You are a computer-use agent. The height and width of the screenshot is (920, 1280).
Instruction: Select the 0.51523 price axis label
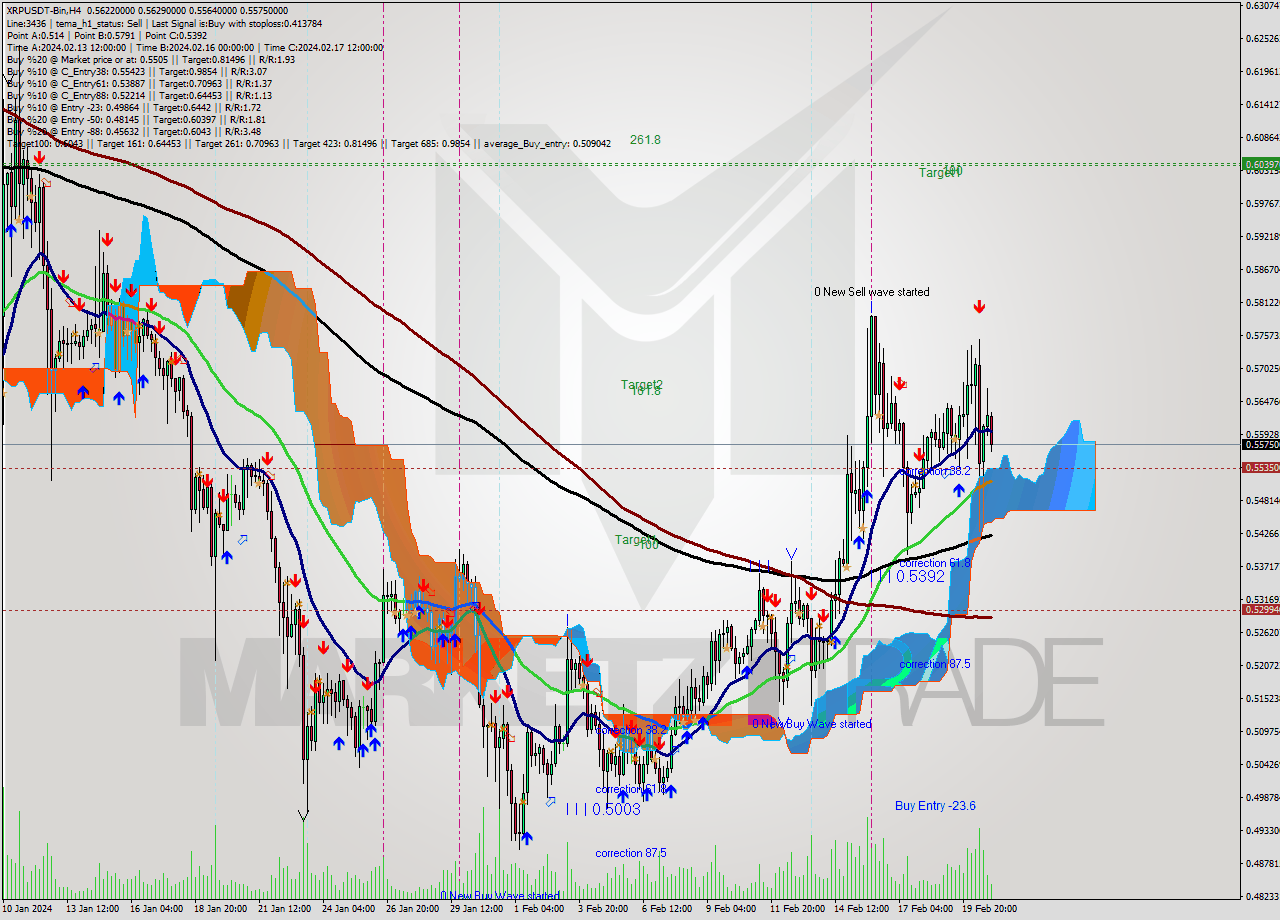[x=1261, y=699]
